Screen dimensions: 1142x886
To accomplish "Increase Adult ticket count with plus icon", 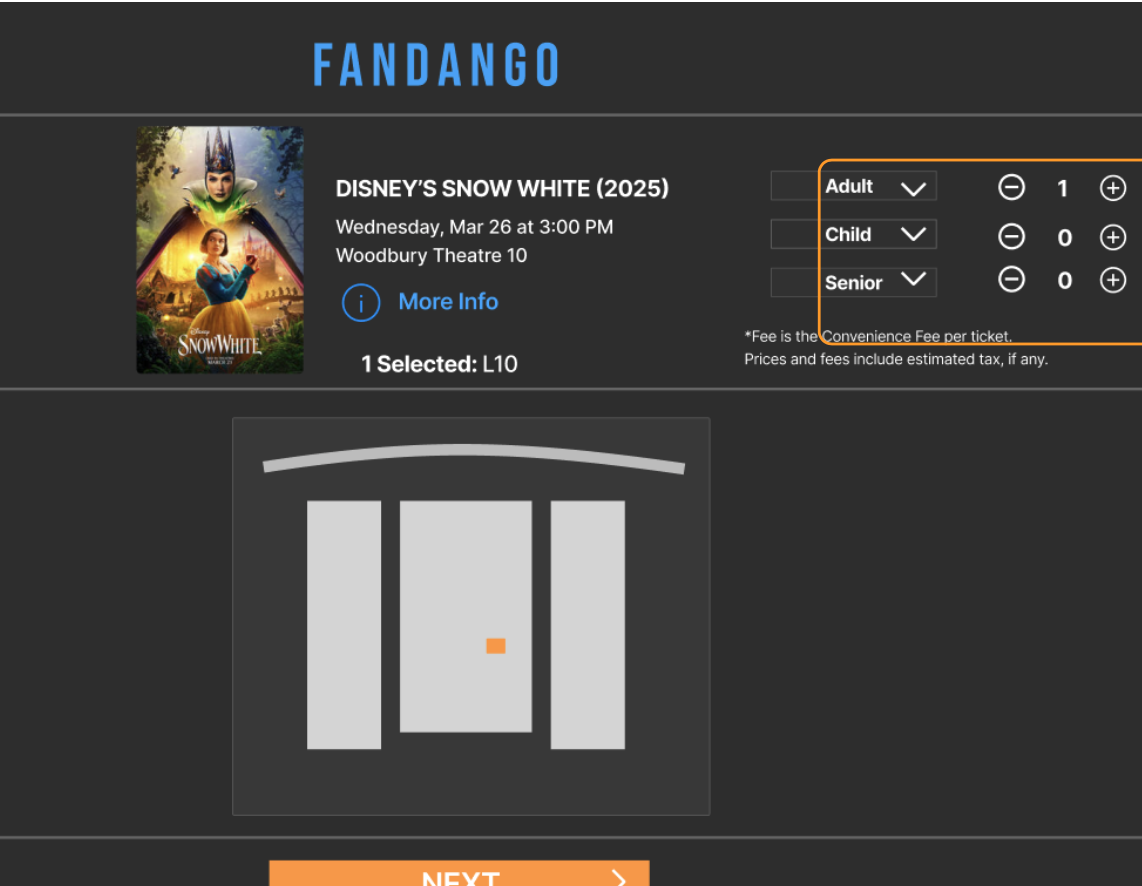I will [1112, 187].
